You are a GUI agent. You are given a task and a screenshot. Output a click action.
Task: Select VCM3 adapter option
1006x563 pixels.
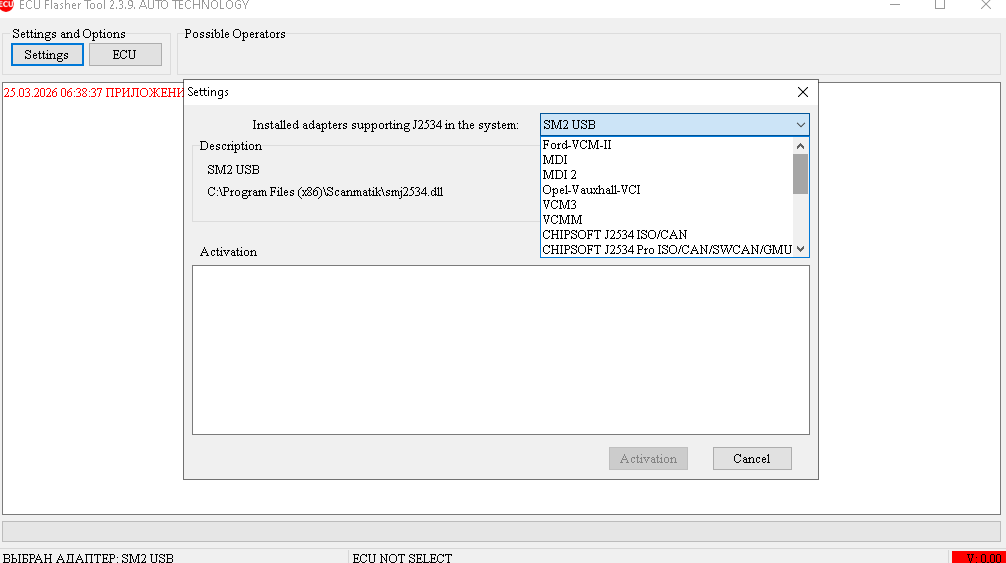click(x=559, y=205)
